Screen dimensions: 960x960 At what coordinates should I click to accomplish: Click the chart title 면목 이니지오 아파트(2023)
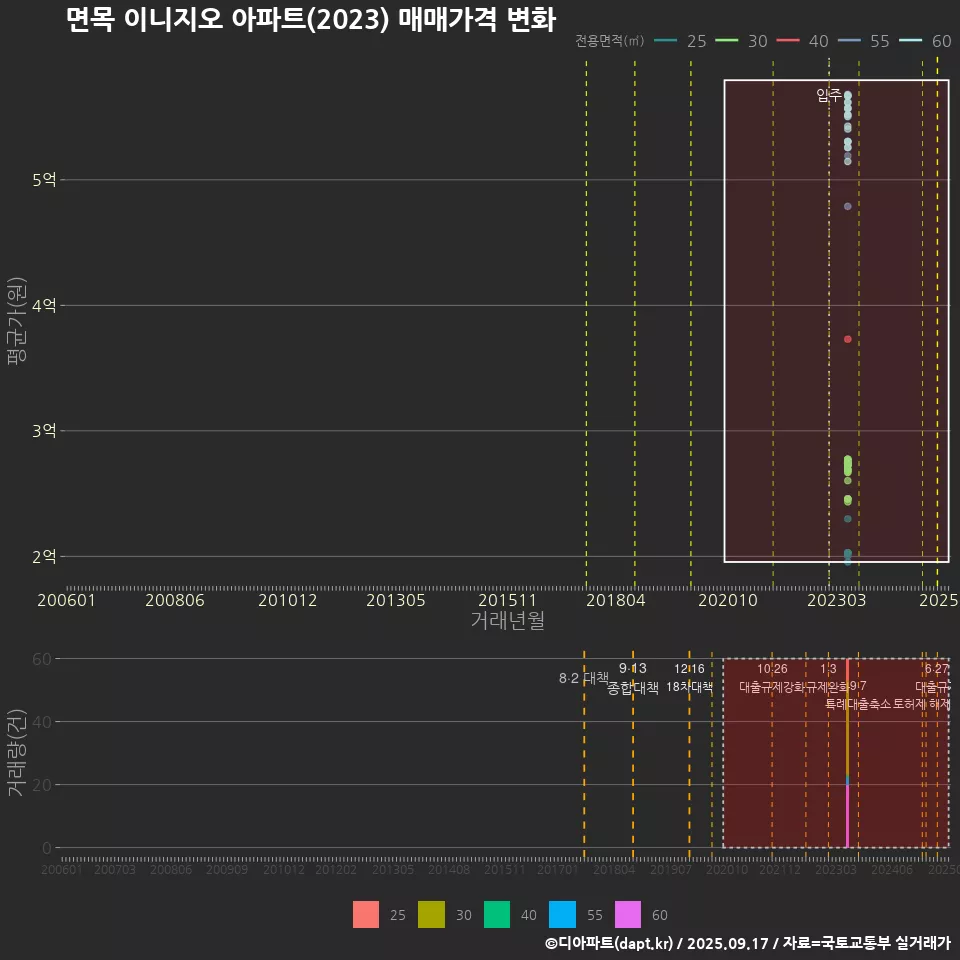click(310, 20)
